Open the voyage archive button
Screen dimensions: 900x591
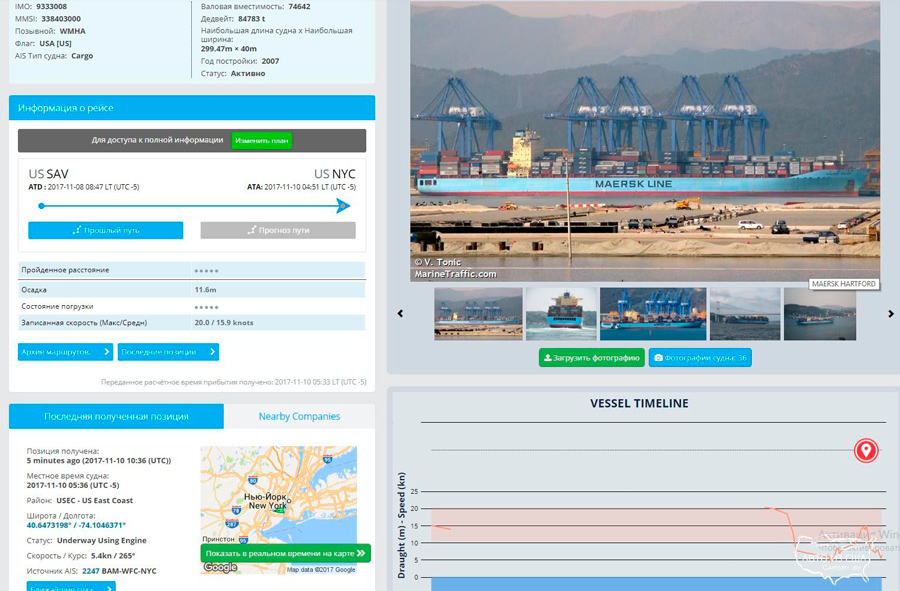(65, 352)
